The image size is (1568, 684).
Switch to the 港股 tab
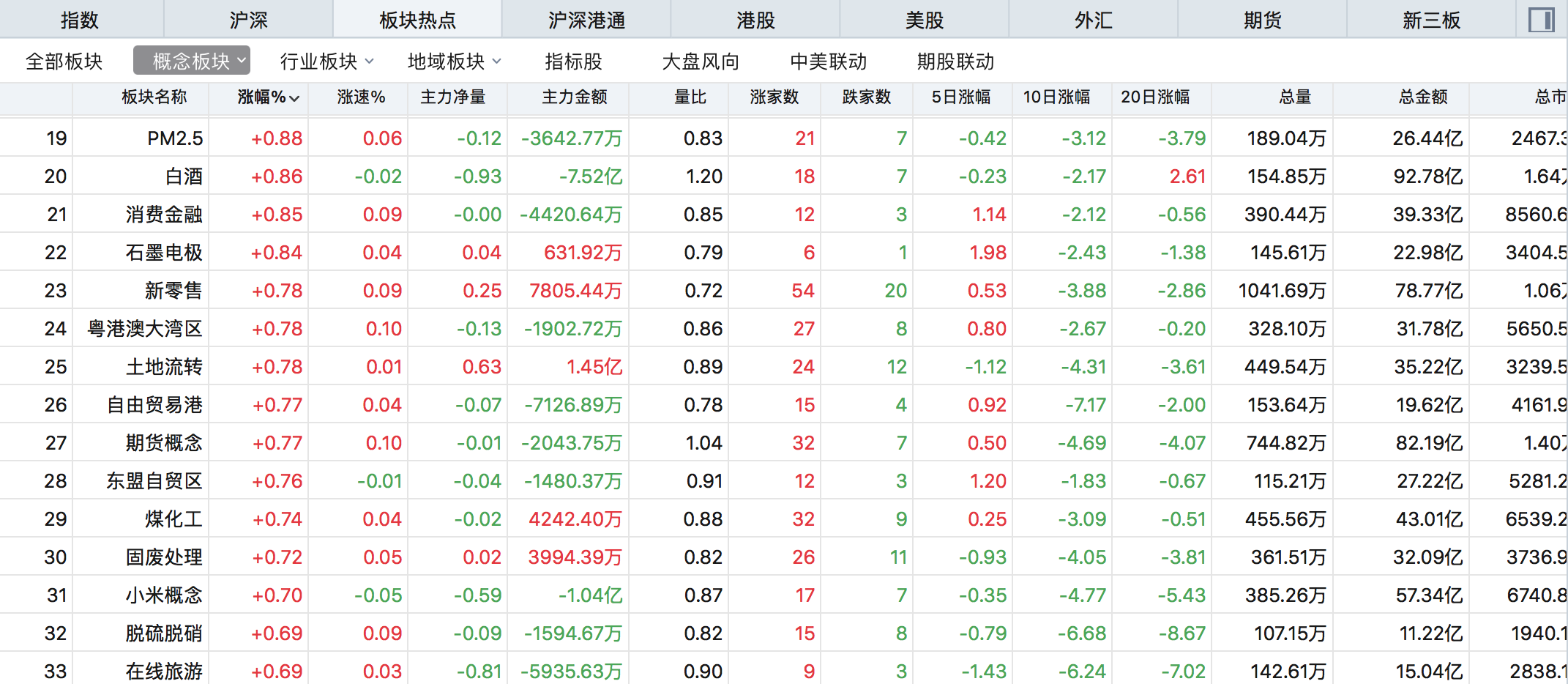(x=755, y=20)
